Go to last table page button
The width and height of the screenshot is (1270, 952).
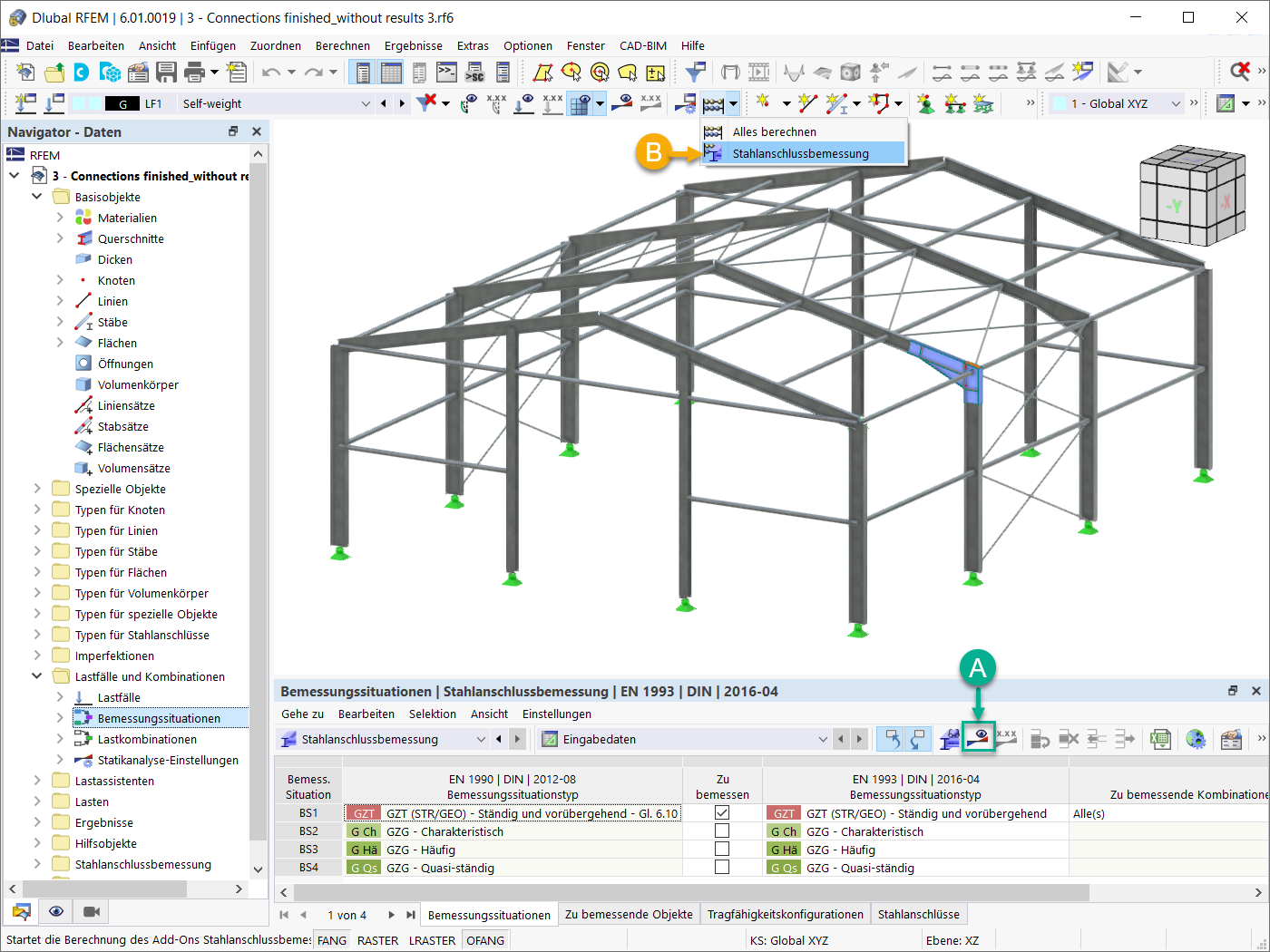coord(411,915)
